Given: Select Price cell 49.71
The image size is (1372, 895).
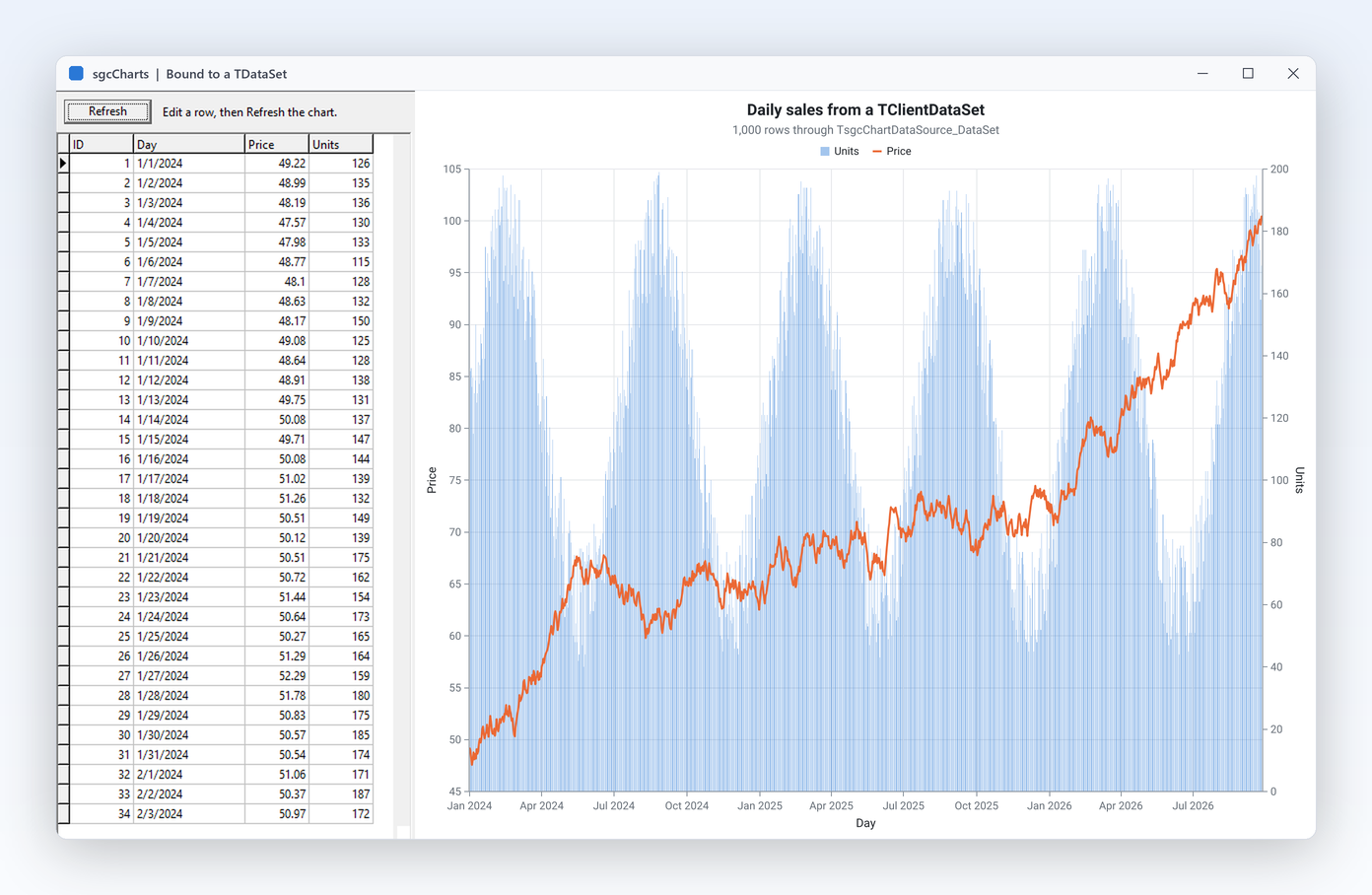Looking at the screenshot, I should point(277,440).
